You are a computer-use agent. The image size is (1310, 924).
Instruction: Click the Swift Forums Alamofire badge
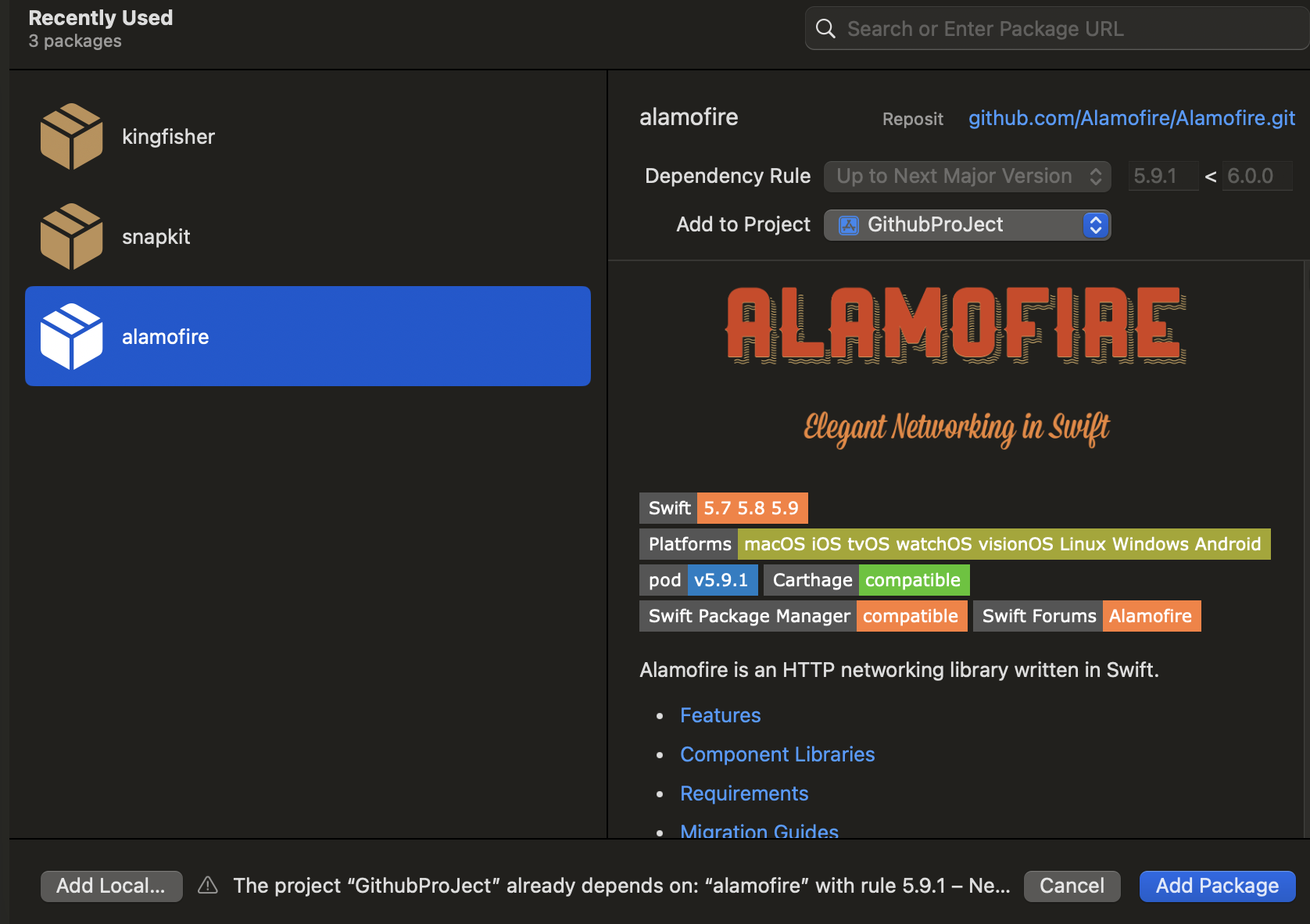pos(1087,616)
